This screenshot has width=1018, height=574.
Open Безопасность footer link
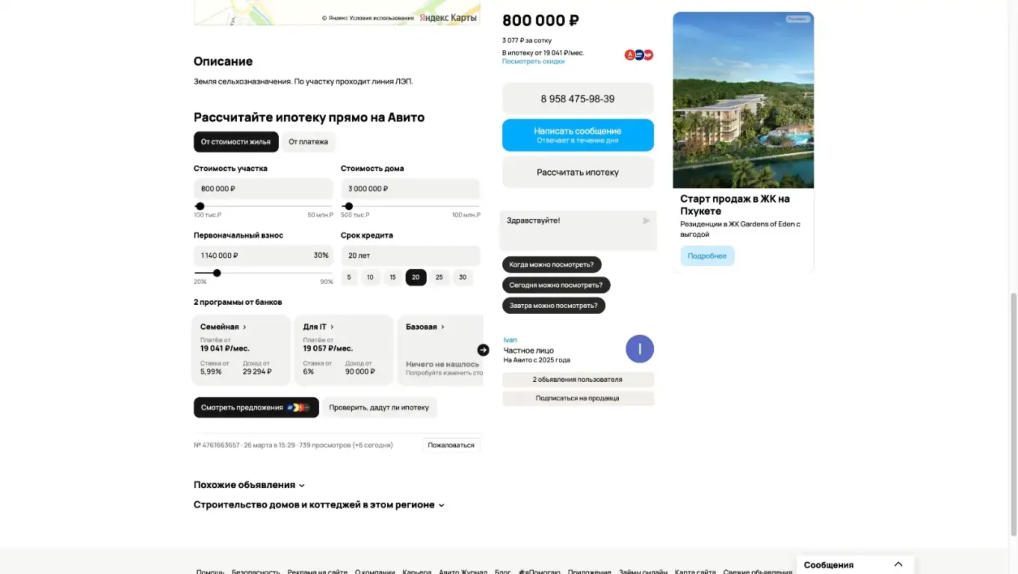(256, 571)
